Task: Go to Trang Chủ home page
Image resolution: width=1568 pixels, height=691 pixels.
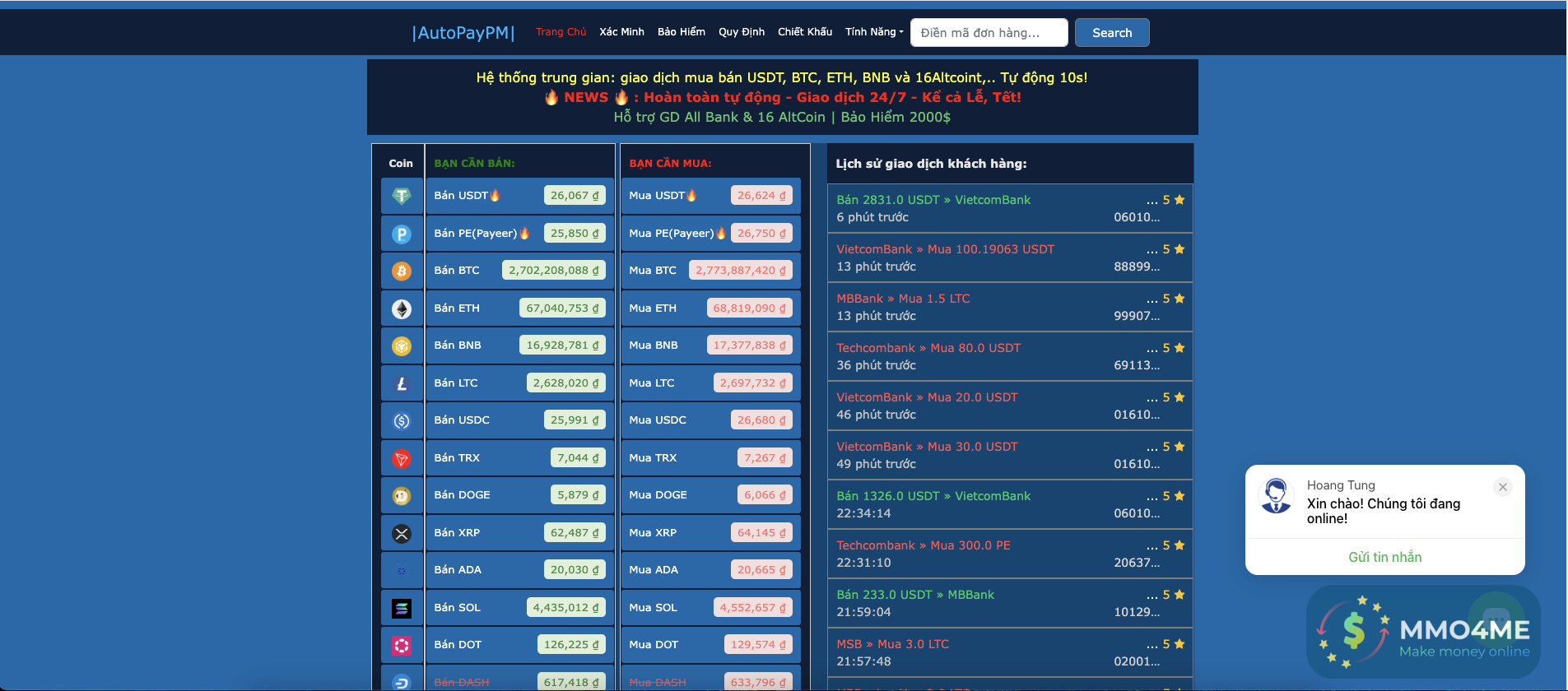Action: pos(561,32)
